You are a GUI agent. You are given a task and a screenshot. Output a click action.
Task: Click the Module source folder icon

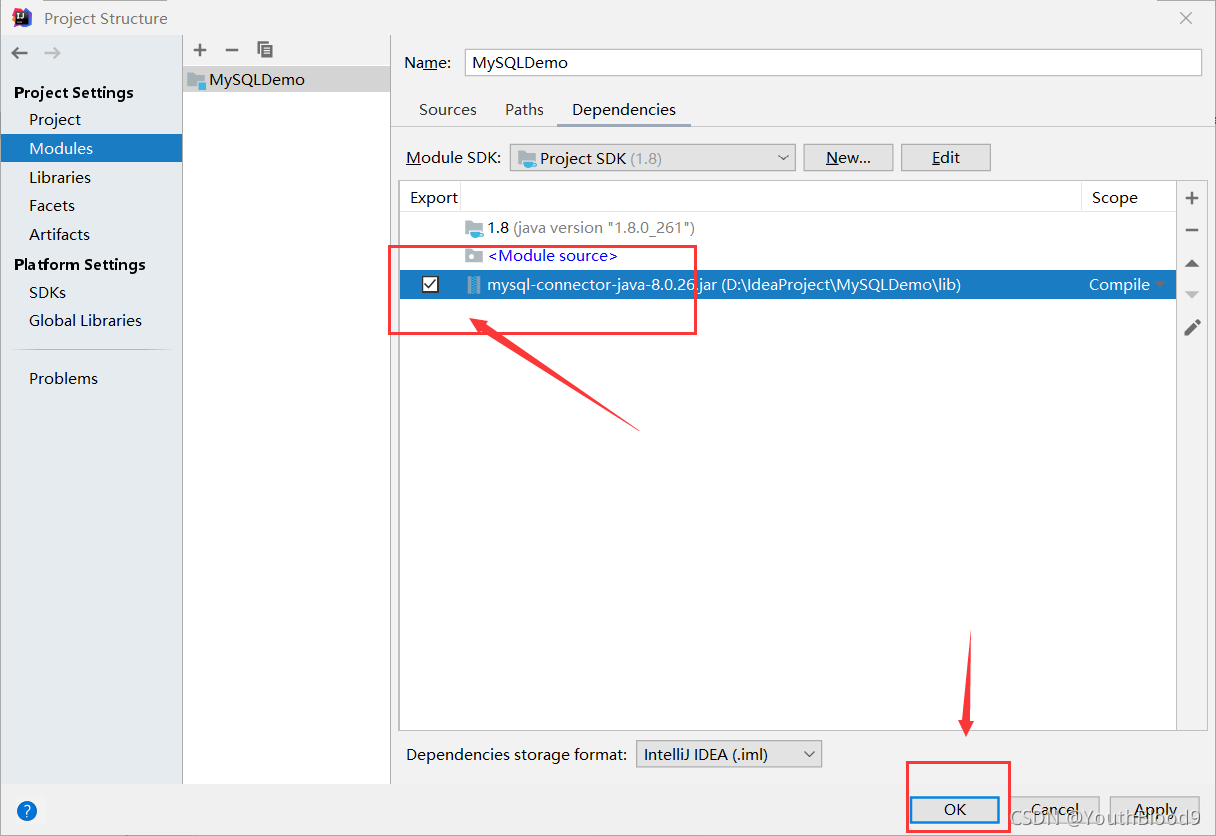point(474,256)
